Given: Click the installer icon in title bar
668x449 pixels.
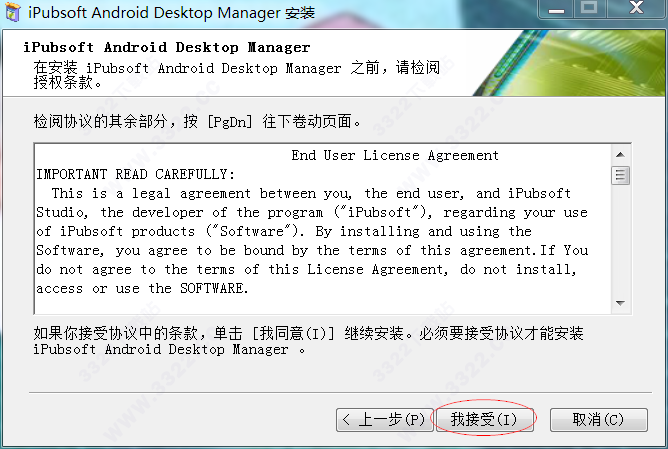Looking at the screenshot, I should pyautogui.click(x=13, y=12).
